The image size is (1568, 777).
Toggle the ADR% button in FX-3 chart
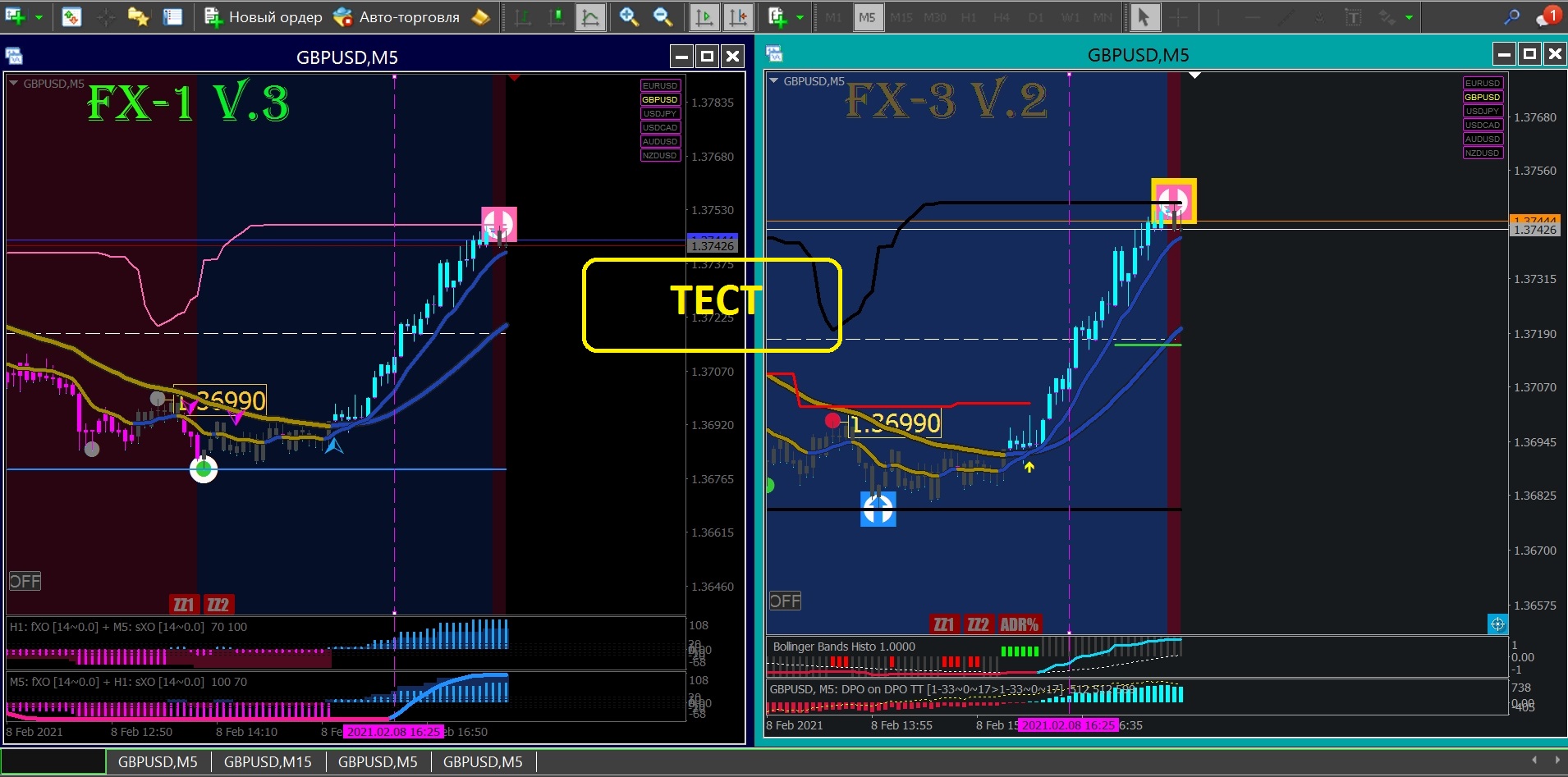[1020, 624]
